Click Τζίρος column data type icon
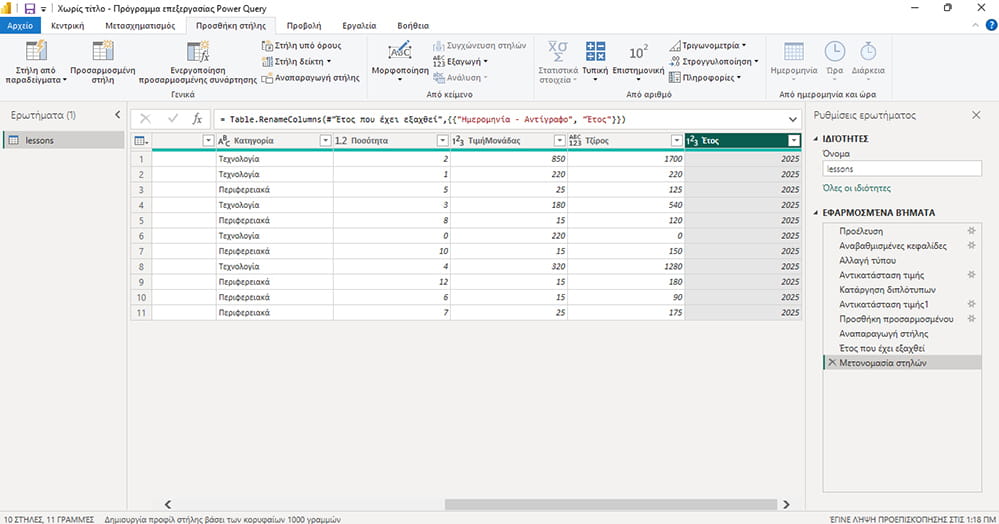Image resolution: width=999 pixels, height=524 pixels. (x=575, y=140)
